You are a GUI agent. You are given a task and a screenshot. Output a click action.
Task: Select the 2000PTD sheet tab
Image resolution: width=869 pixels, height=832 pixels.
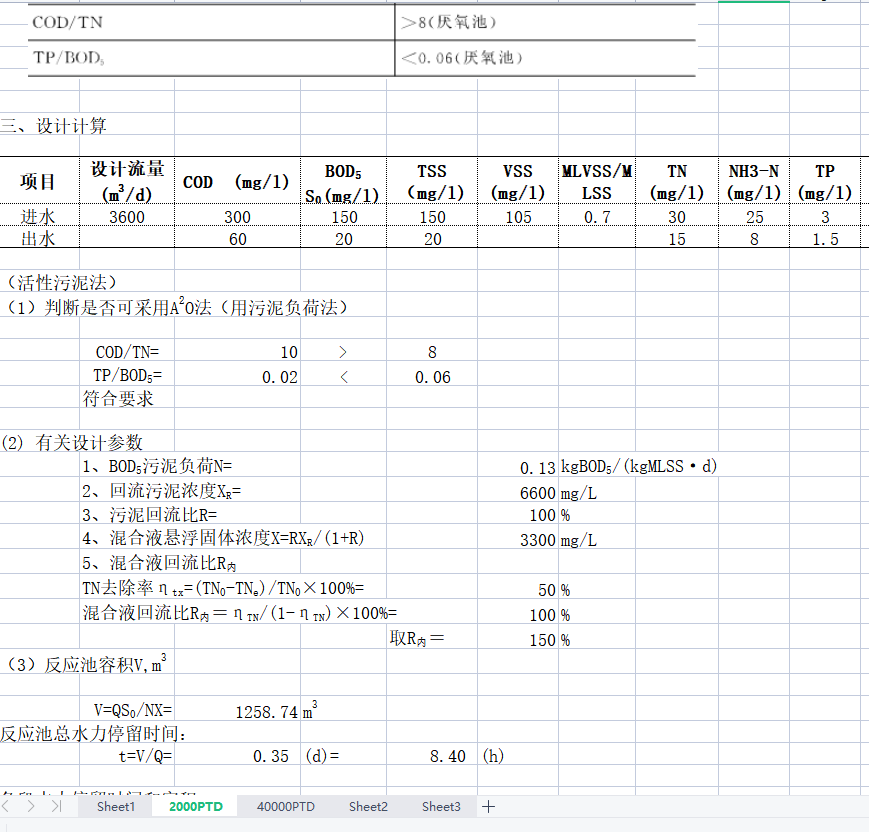(x=196, y=807)
